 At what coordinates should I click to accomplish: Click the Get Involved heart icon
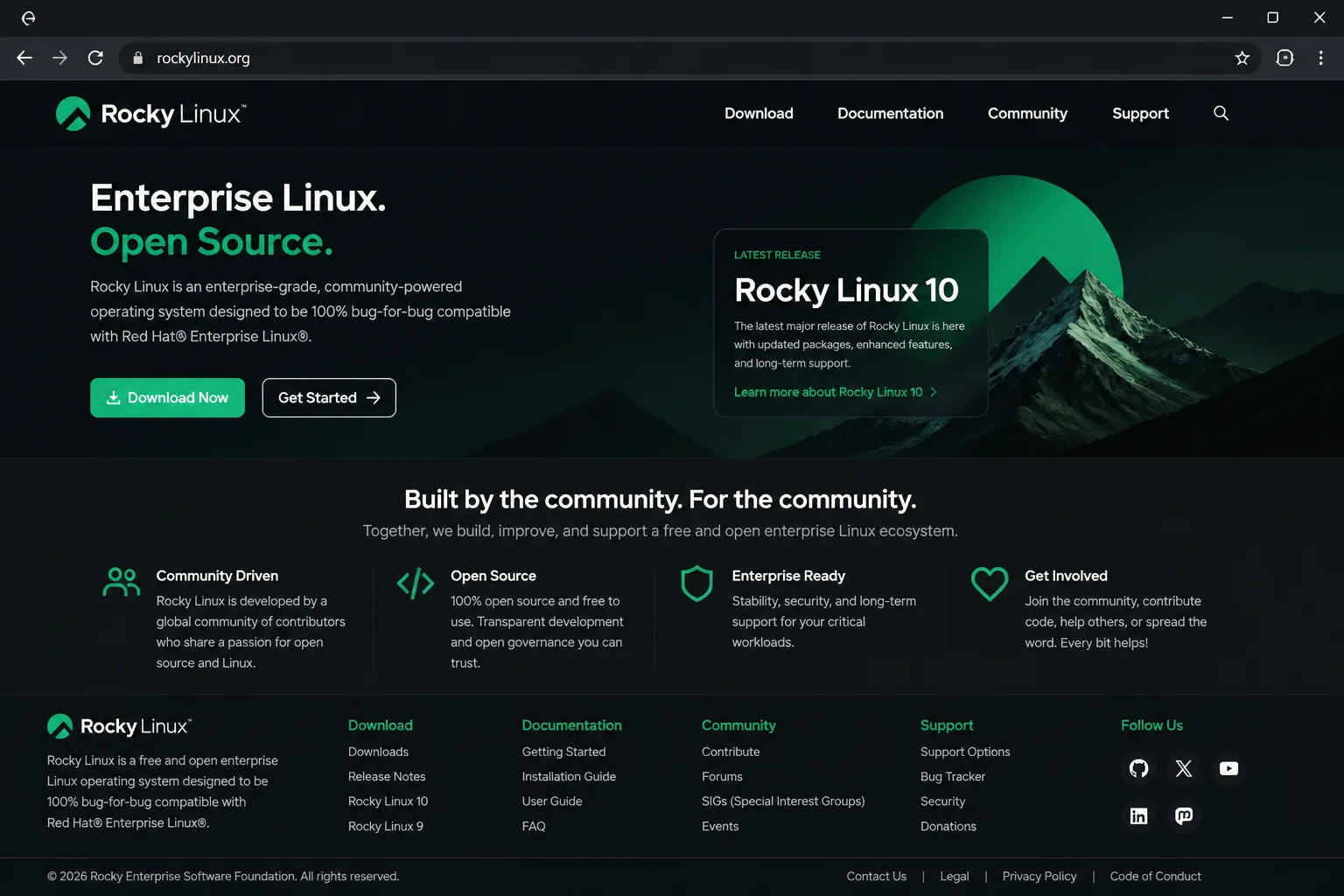990,584
